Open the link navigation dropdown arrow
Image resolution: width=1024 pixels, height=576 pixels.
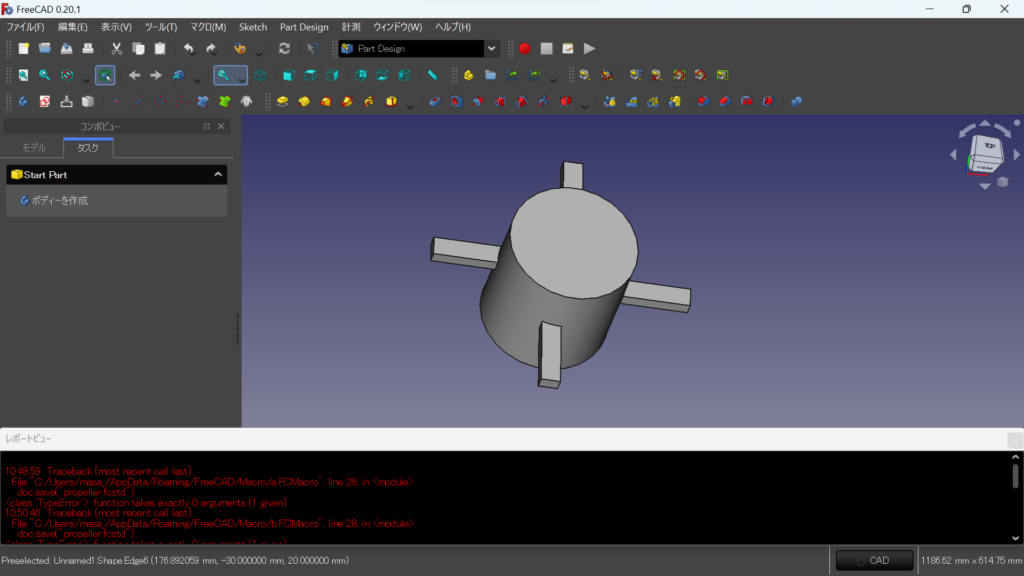click(197, 79)
